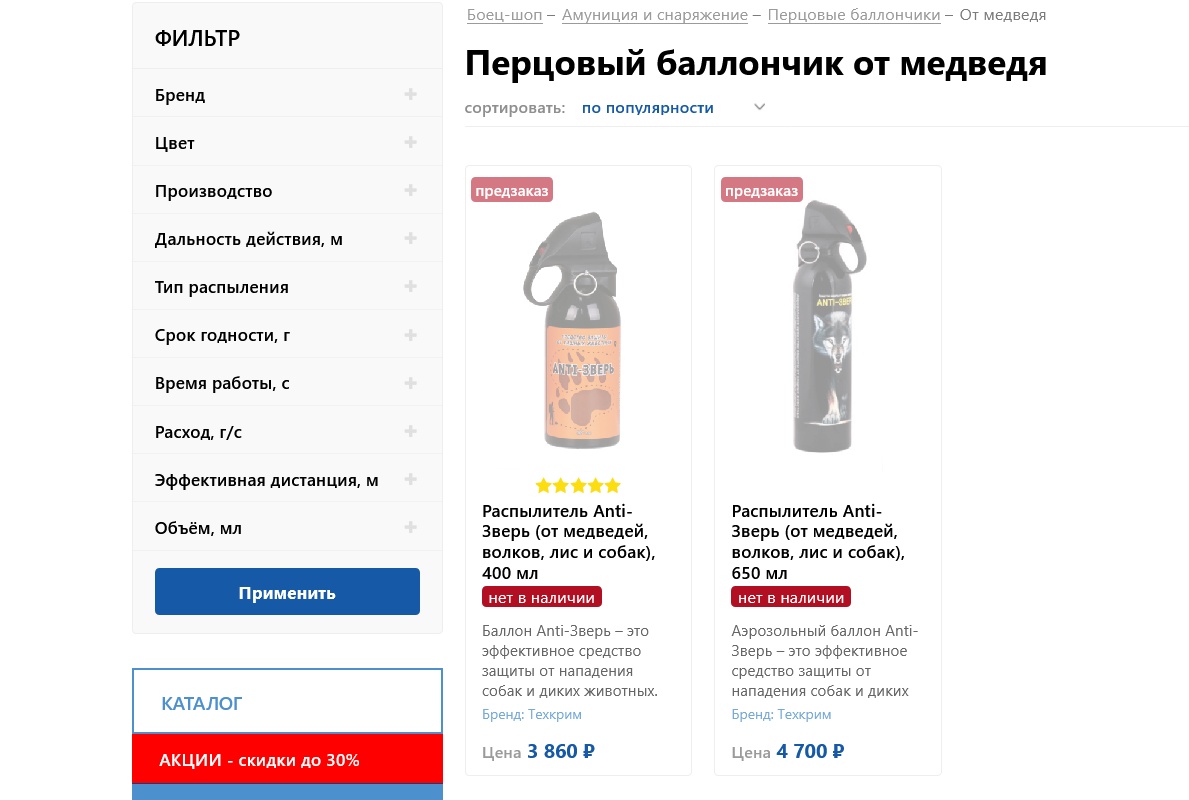The image size is (1189, 800).
Task: Expand Дальность действия filter plus icon
Action: 410,238
